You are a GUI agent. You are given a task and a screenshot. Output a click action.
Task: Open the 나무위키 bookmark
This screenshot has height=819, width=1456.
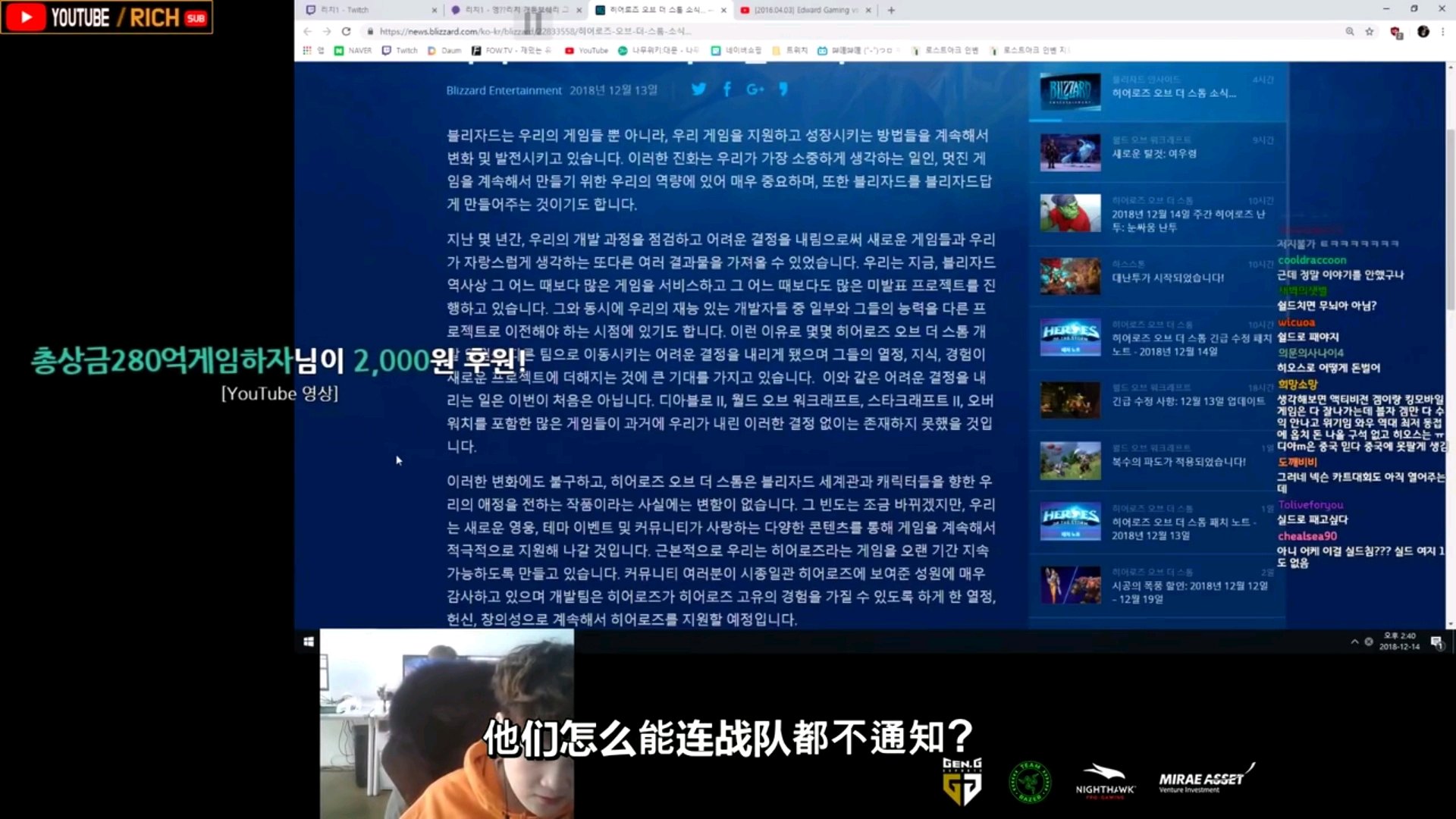pyautogui.click(x=658, y=50)
